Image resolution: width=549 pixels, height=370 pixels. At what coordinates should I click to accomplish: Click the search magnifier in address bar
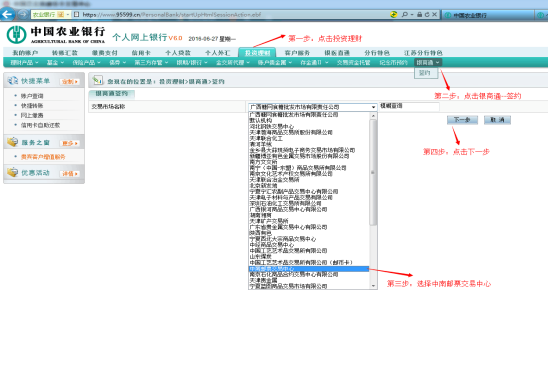(x=405, y=14)
